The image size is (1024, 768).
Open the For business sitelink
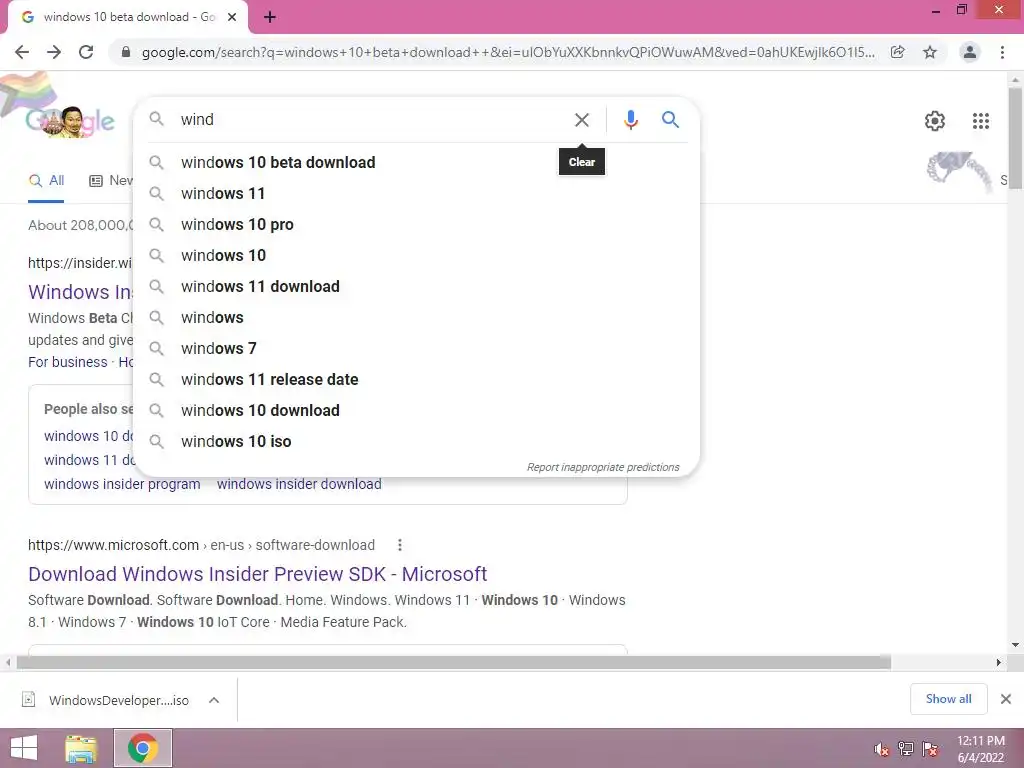point(67,362)
